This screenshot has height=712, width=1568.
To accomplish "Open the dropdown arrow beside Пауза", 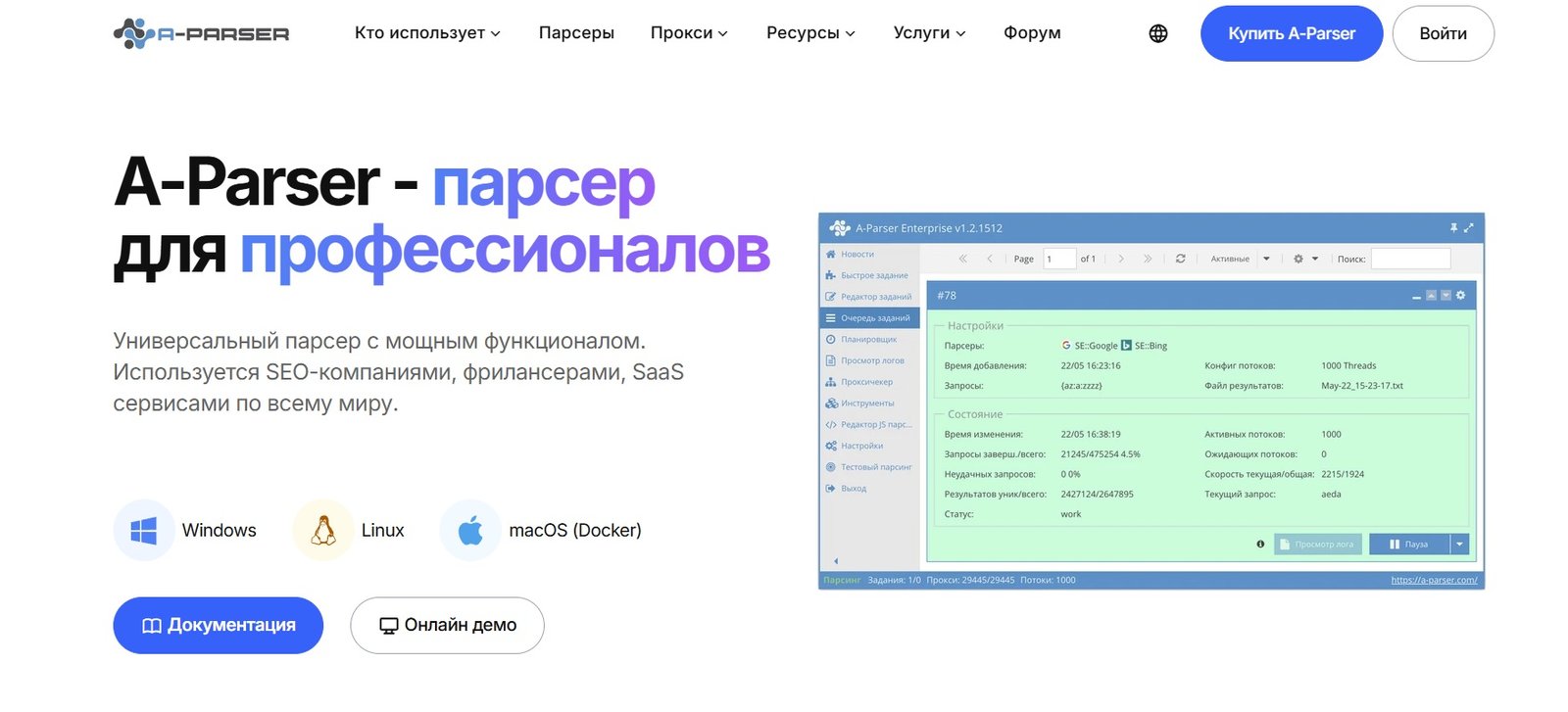I will pyautogui.click(x=1460, y=545).
